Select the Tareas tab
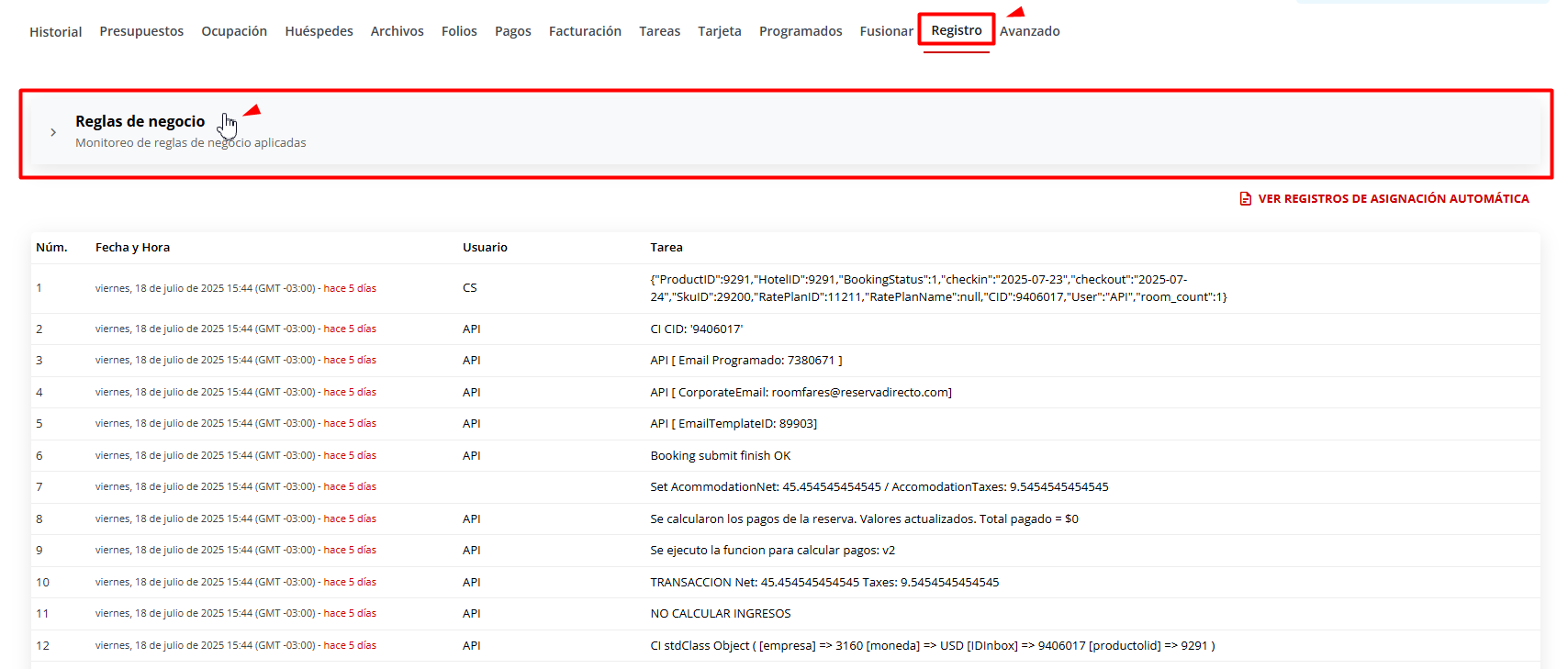The image size is (1568, 669). coord(659,31)
